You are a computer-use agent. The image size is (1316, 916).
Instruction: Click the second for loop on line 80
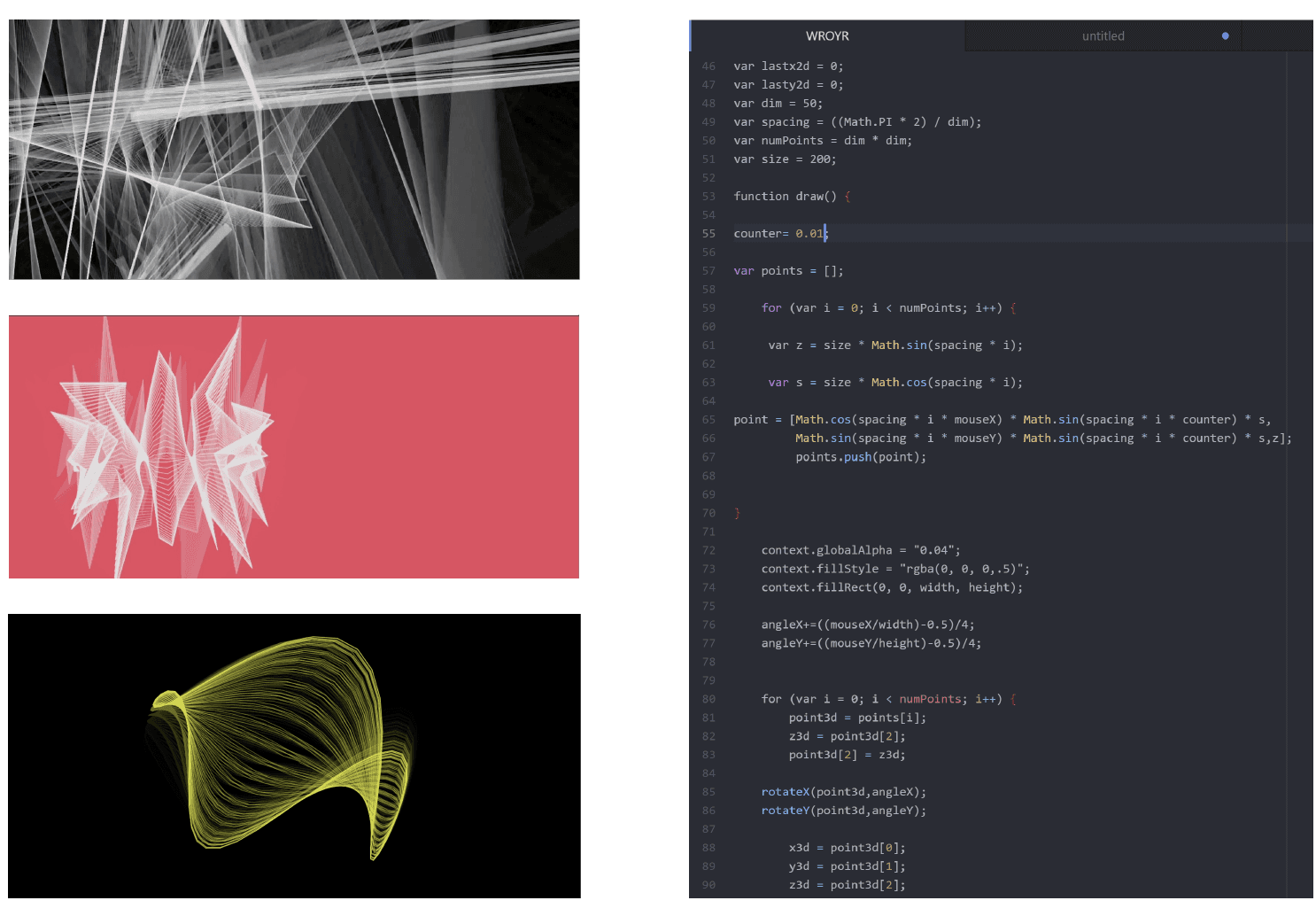pyautogui.click(x=889, y=699)
